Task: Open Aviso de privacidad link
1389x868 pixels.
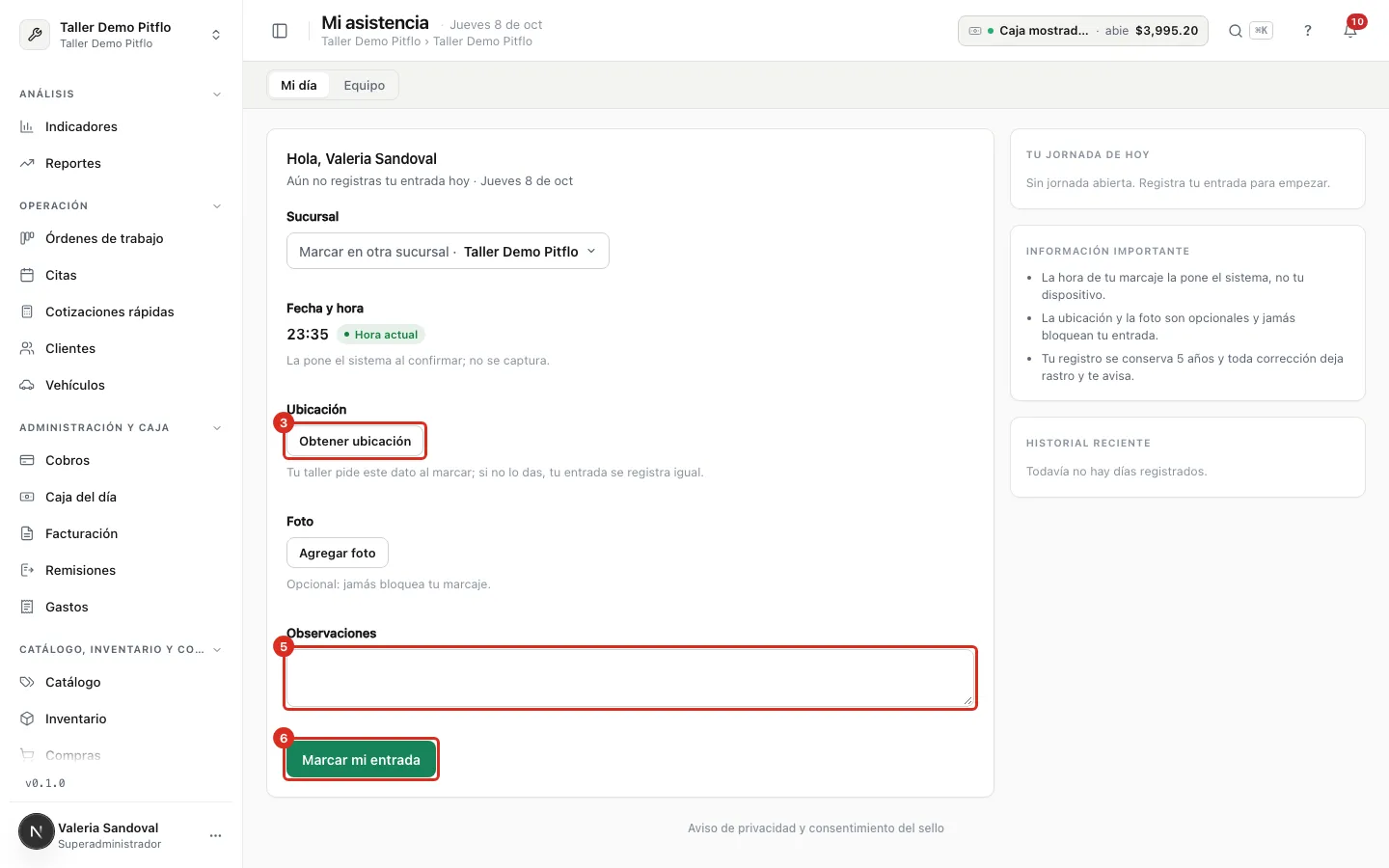Action: click(816, 828)
